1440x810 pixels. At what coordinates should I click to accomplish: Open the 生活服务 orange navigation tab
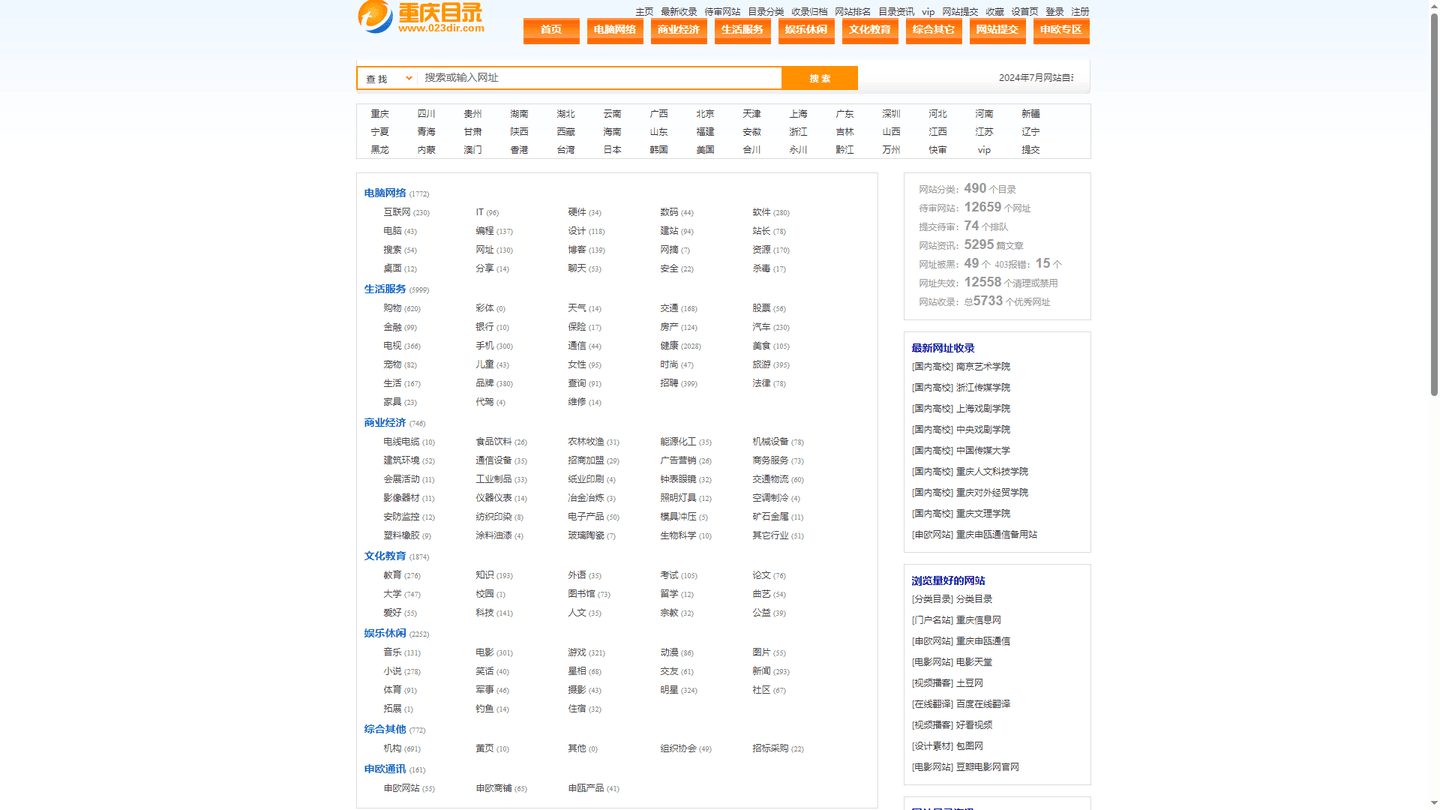point(742,30)
